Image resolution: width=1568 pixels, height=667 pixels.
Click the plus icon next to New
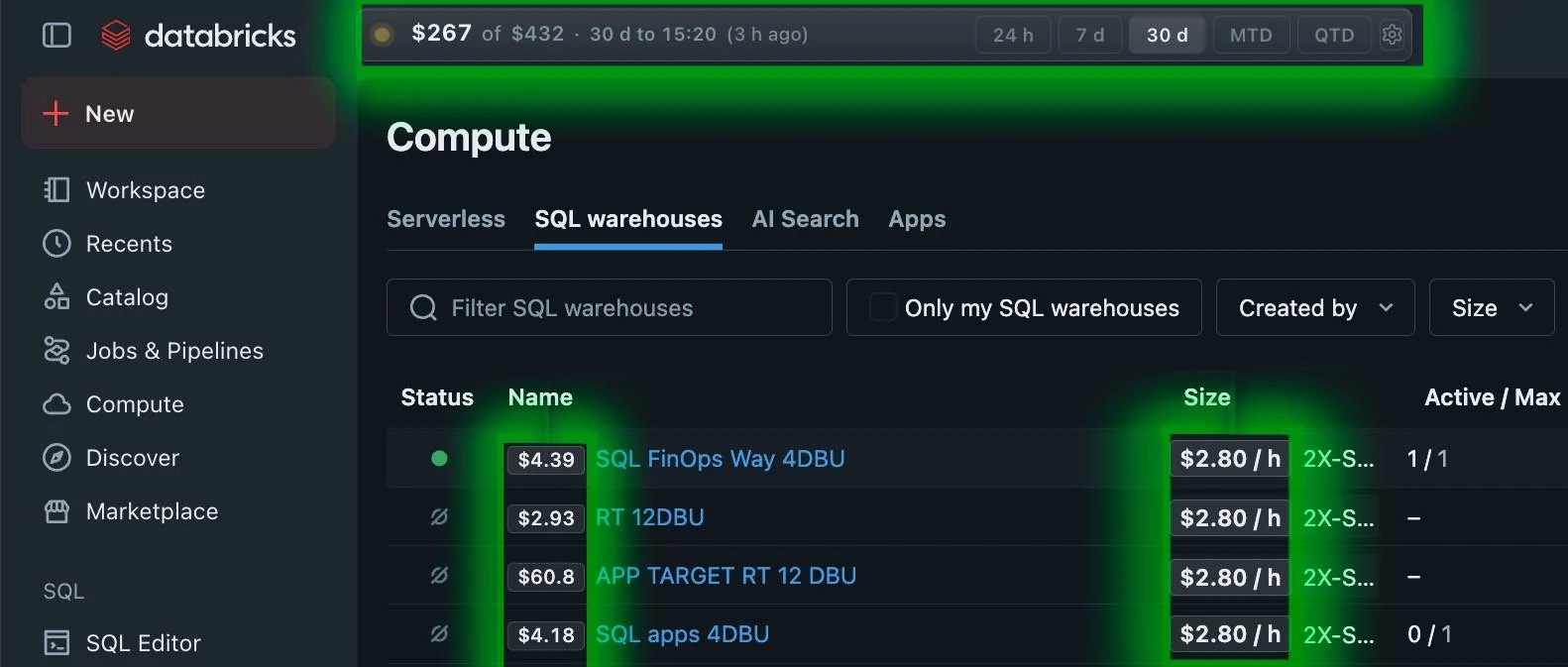[56, 114]
